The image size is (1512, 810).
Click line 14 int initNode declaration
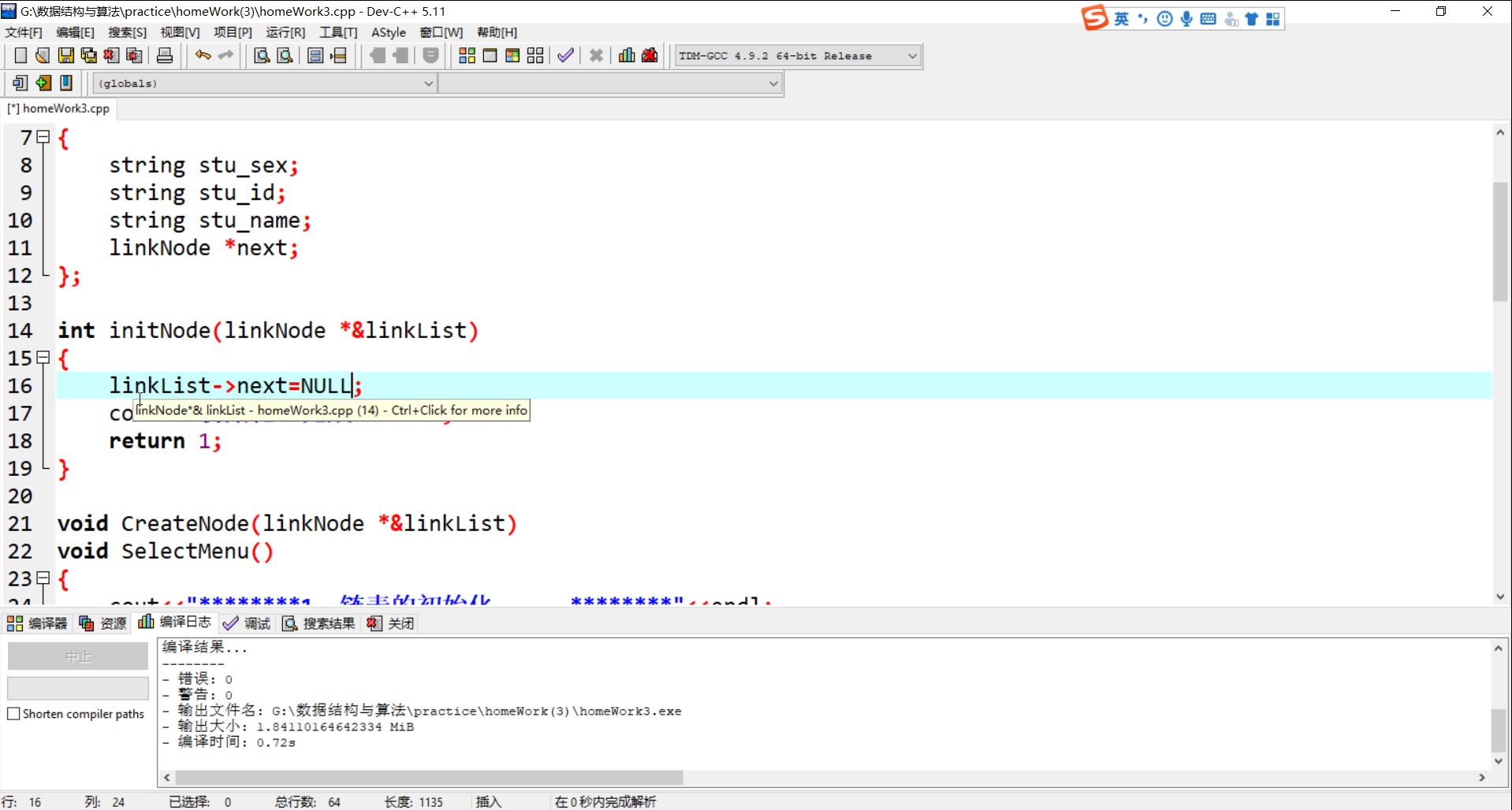268,330
